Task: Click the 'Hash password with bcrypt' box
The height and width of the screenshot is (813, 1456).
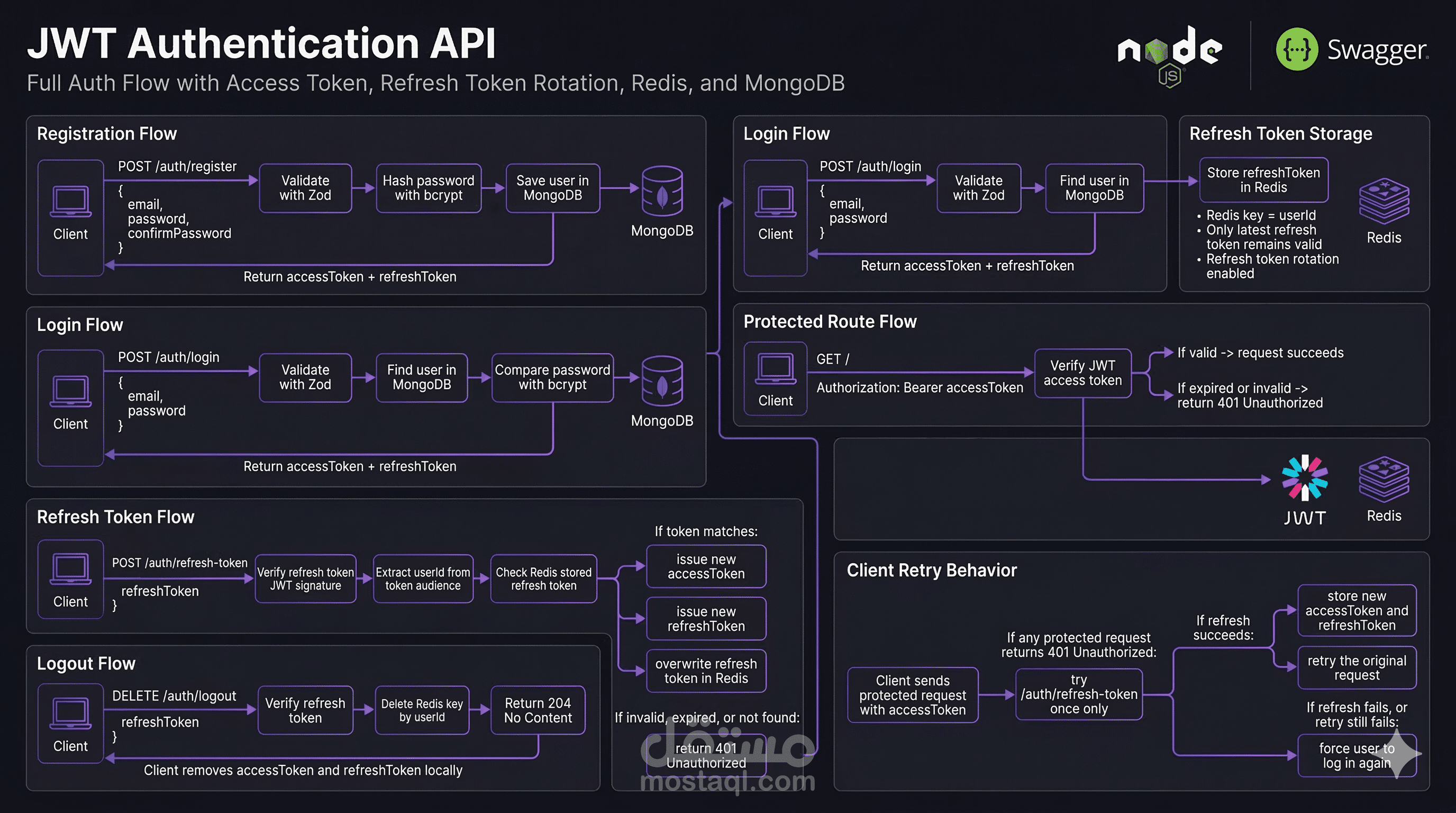Action: [x=429, y=188]
